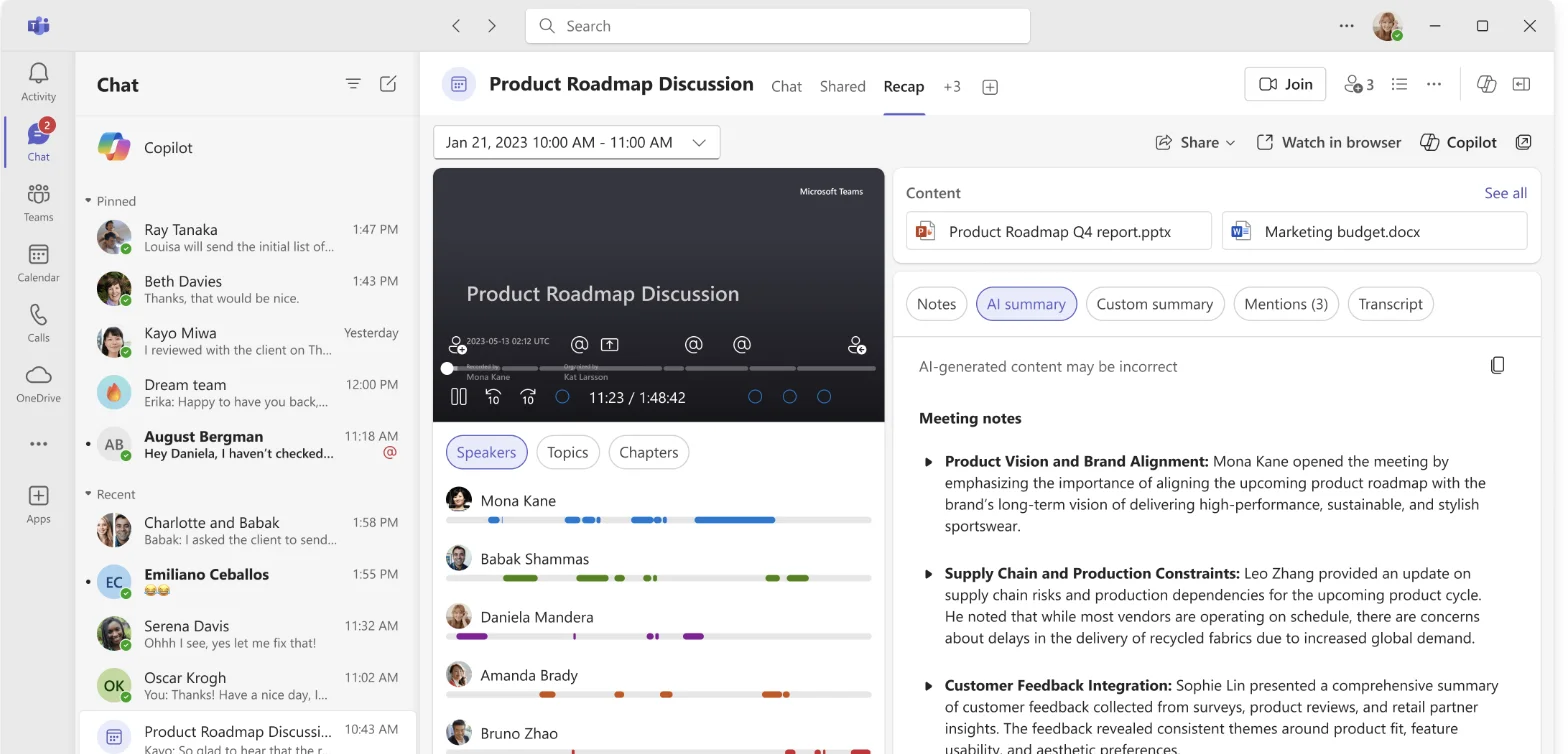
Task: Open Calendar from the left rail
Action: [38, 262]
